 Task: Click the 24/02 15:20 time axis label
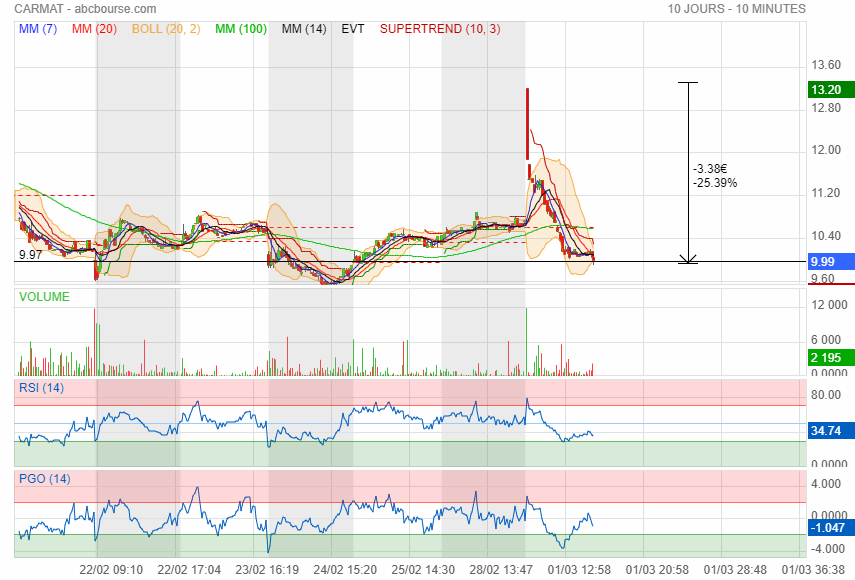coord(345,570)
